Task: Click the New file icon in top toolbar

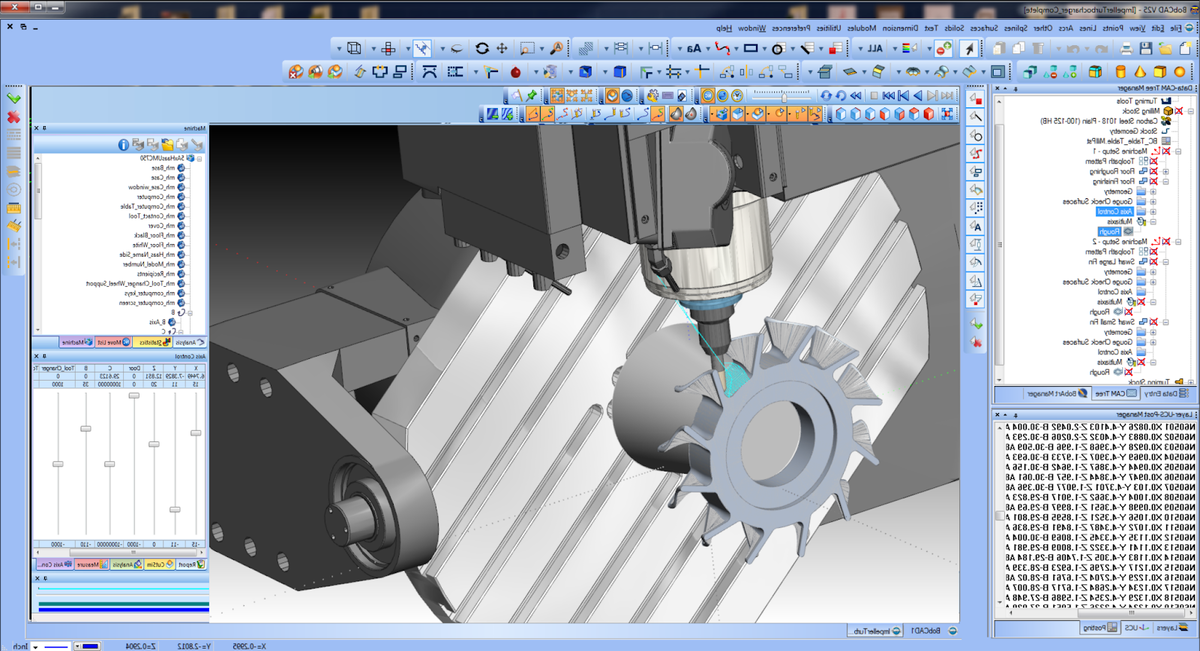Action: point(1187,49)
